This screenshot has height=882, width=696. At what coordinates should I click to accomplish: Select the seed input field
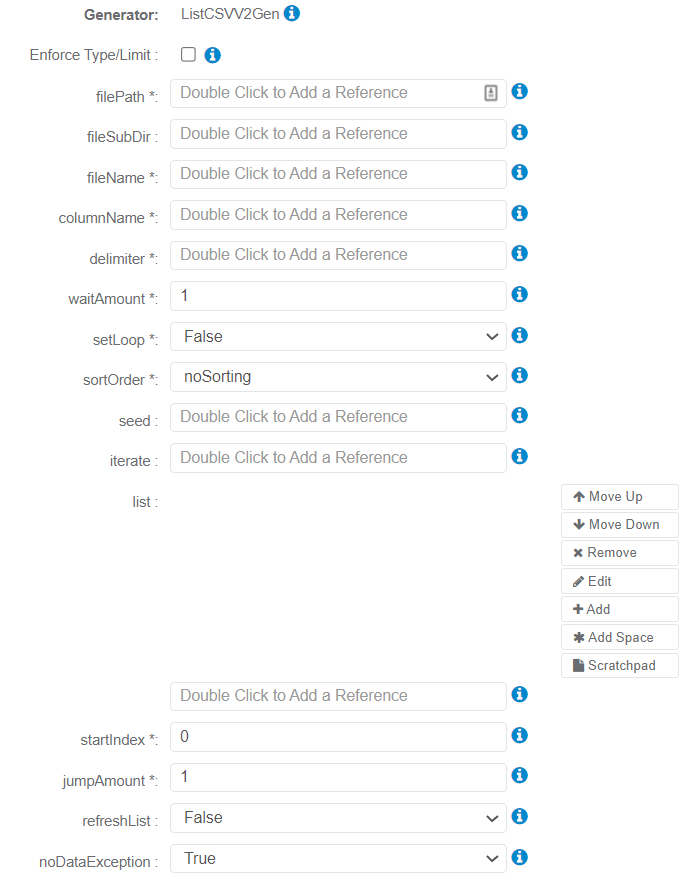tap(338, 417)
